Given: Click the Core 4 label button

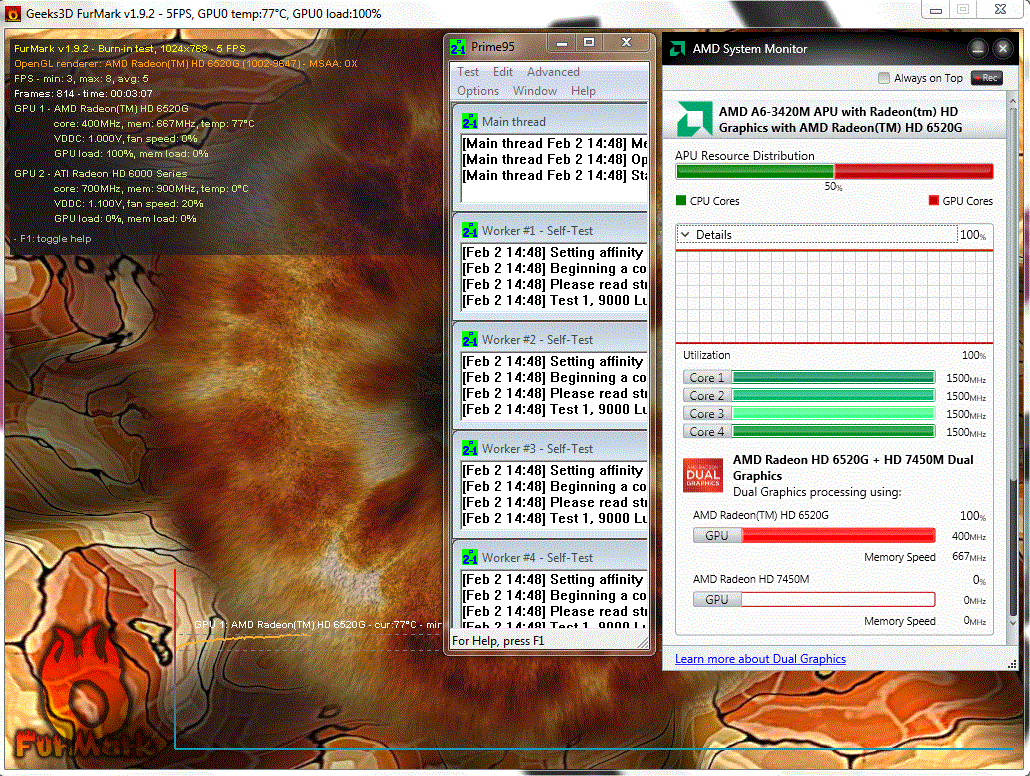Looking at the screenshot, I should click(707, 432).
